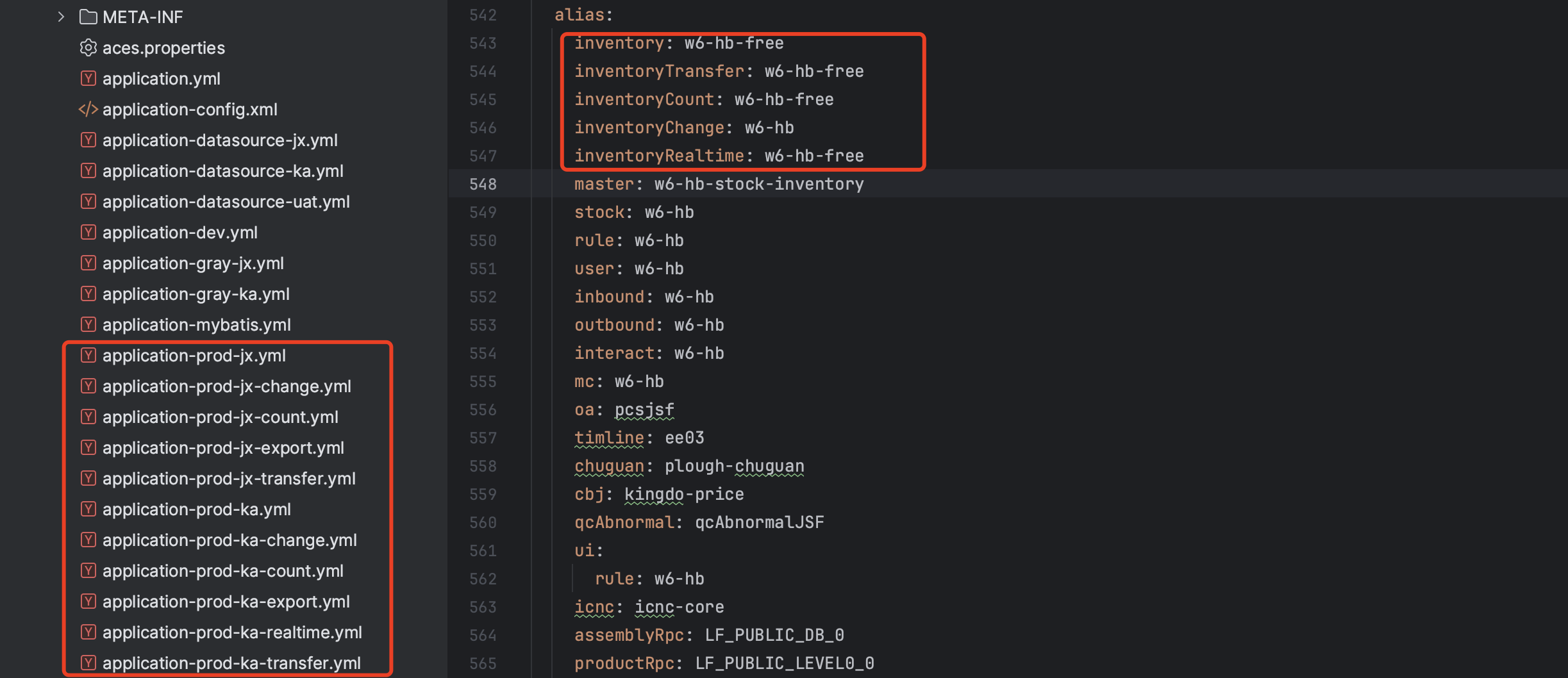Open application-datasource-jx.yml file

220,140
